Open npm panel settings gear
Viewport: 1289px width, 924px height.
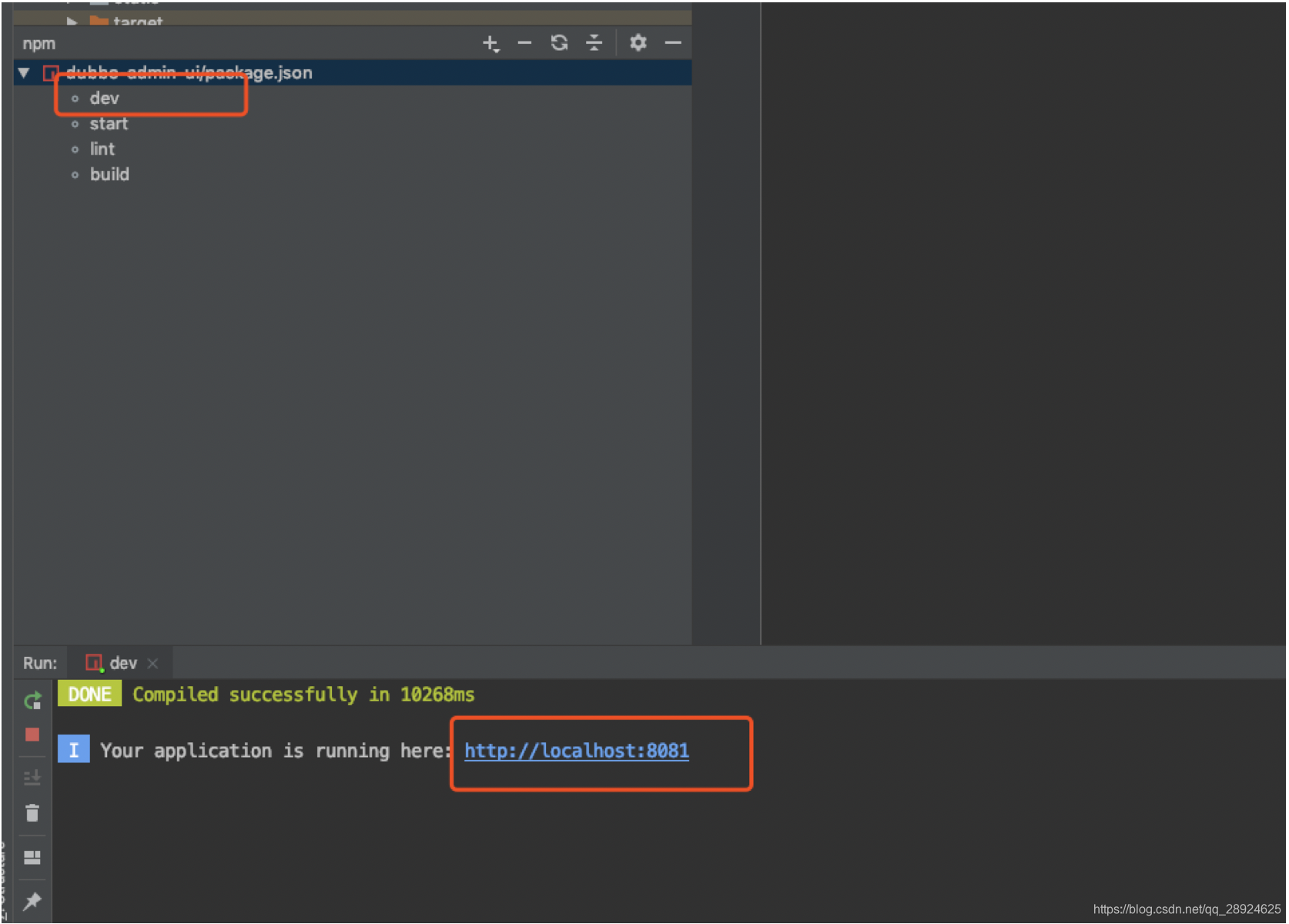638,43
